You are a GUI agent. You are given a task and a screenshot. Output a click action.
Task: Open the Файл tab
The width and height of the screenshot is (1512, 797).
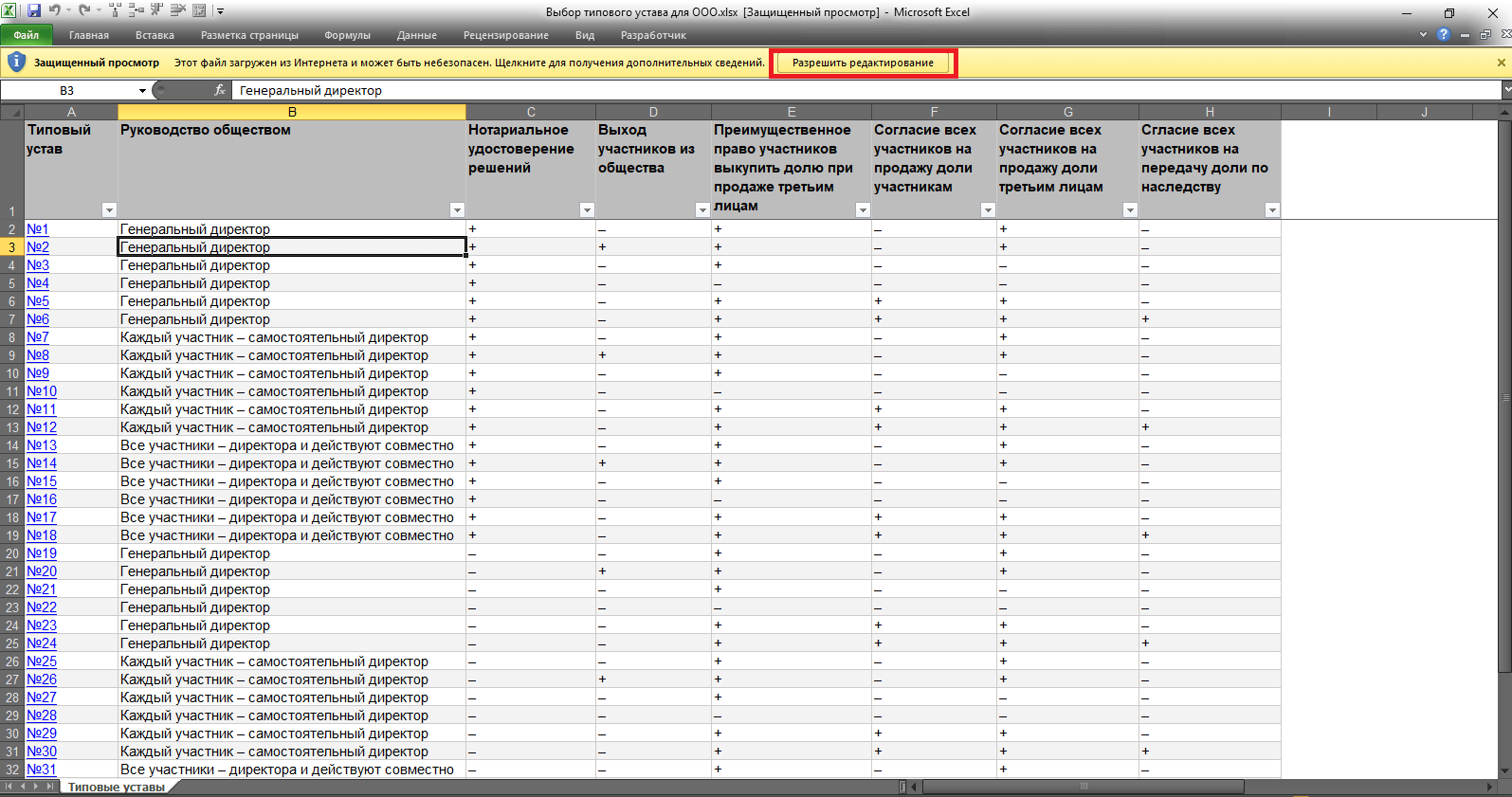coord(26,35)
